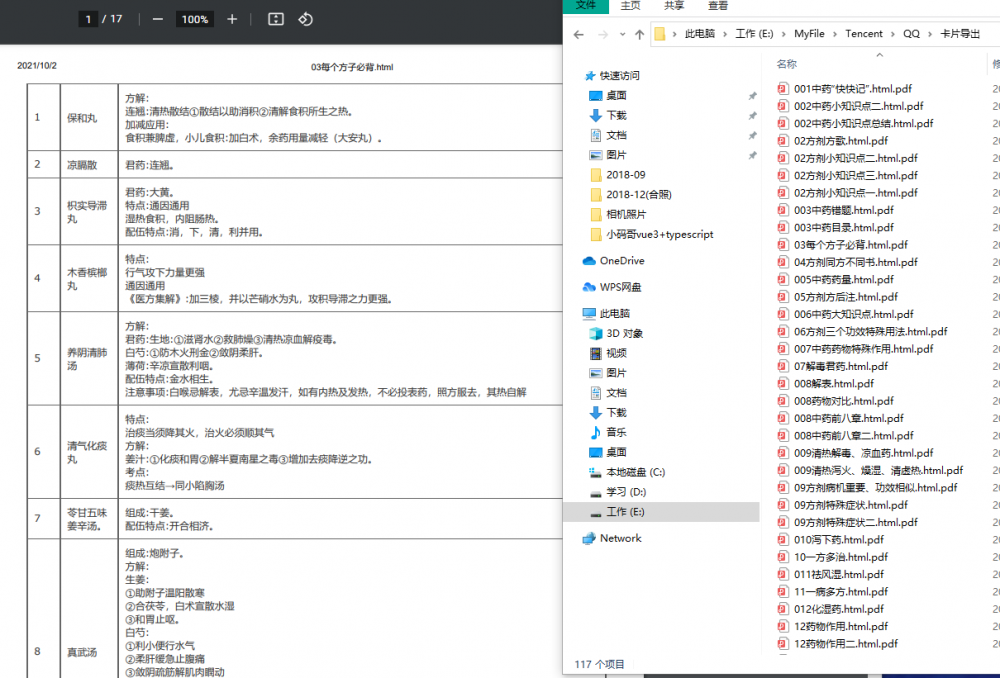This screenshot has width=1000, height=678.
Task: Select file 04方剂同方不同书.html.pdf
Action: [856, 262]
